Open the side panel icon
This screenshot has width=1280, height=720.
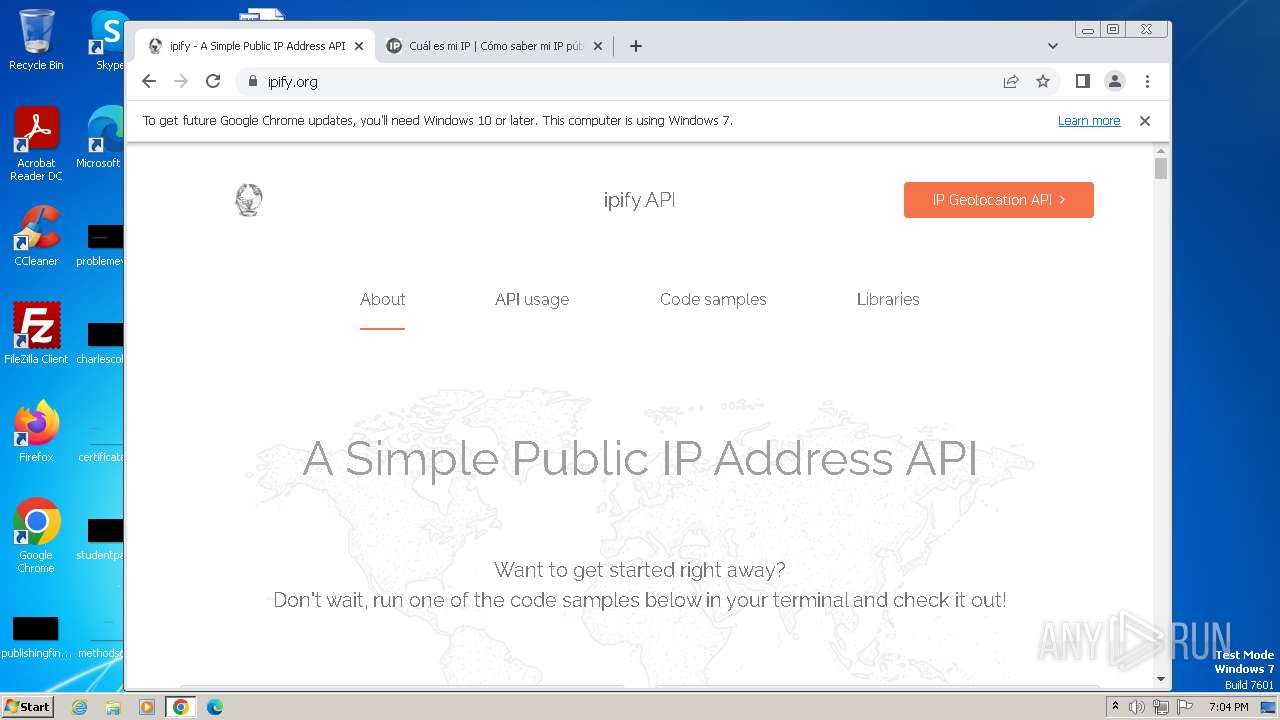click(1082, 81)
